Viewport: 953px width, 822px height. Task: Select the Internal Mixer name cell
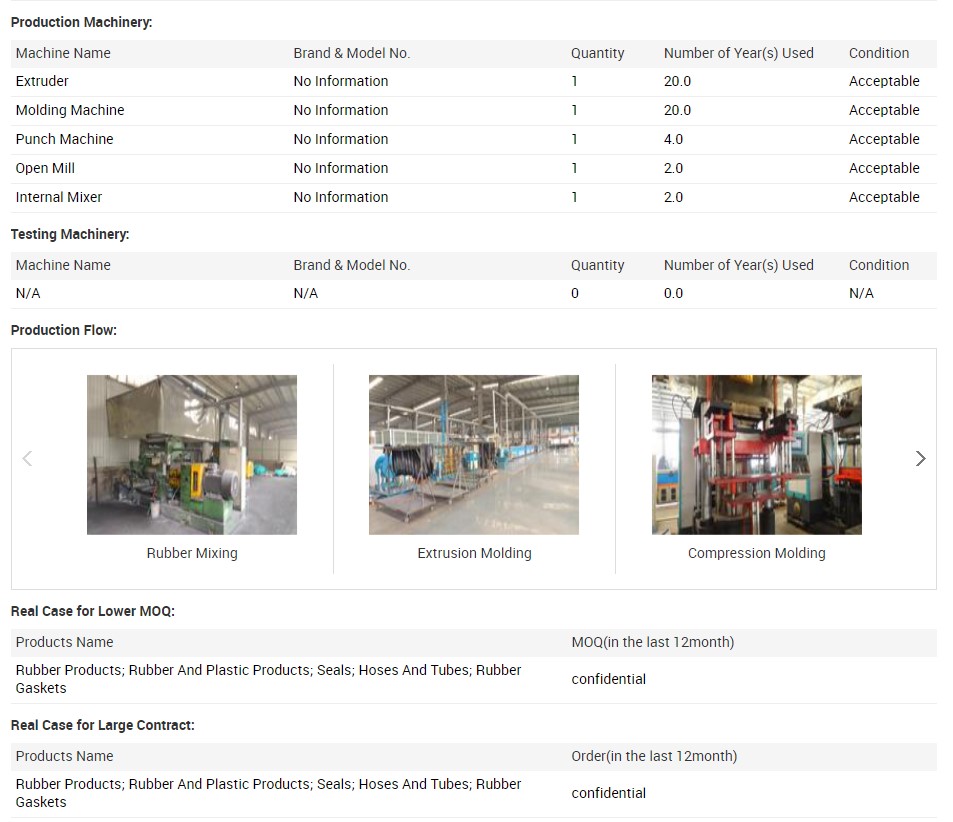59,197
